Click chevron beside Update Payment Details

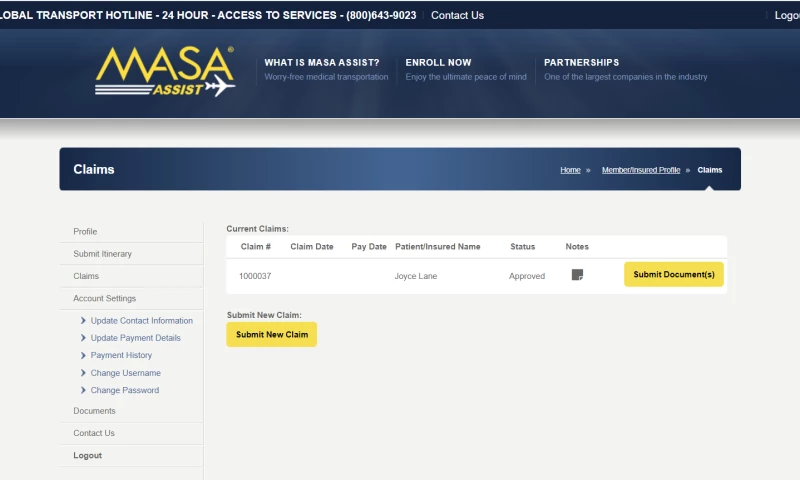[83, 338]
